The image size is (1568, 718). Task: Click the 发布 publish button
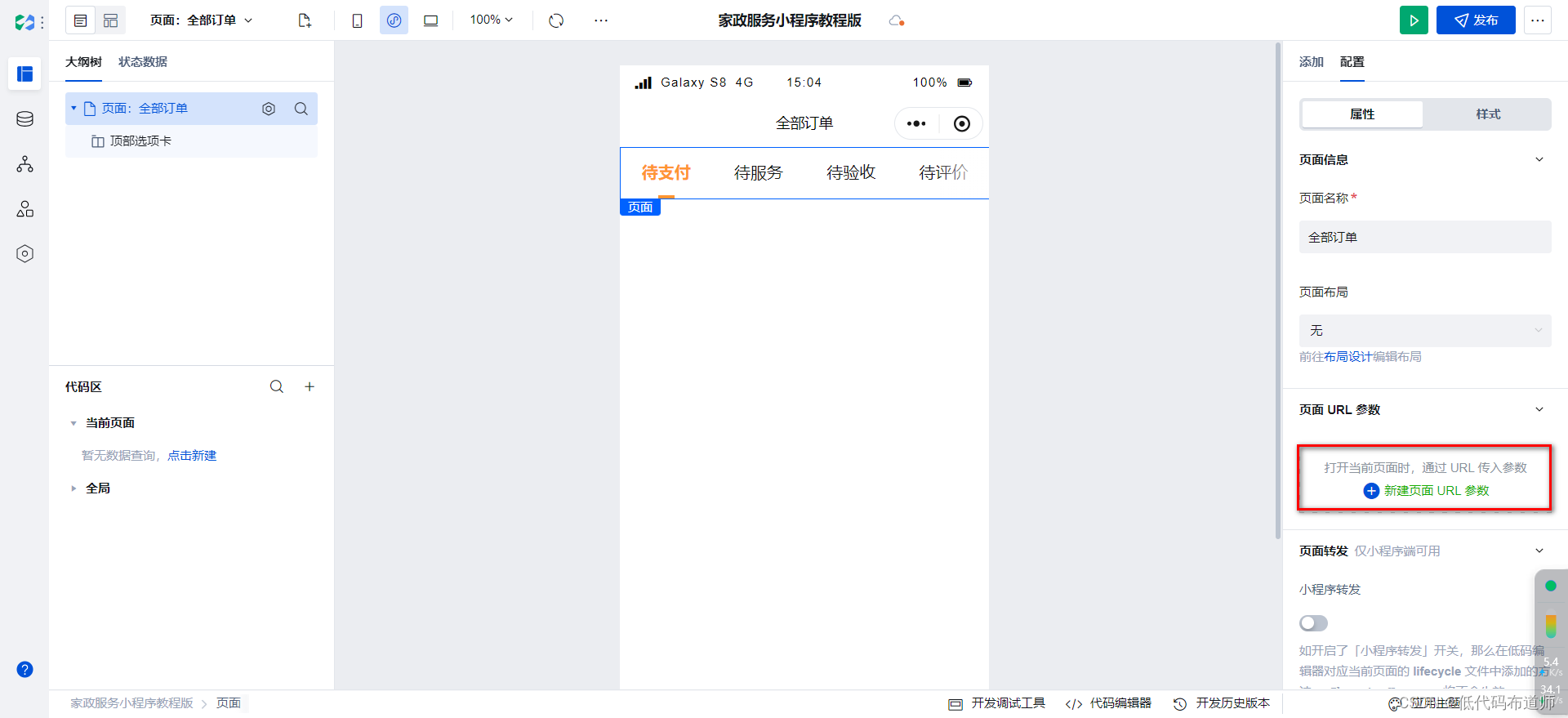[1476, 20]
